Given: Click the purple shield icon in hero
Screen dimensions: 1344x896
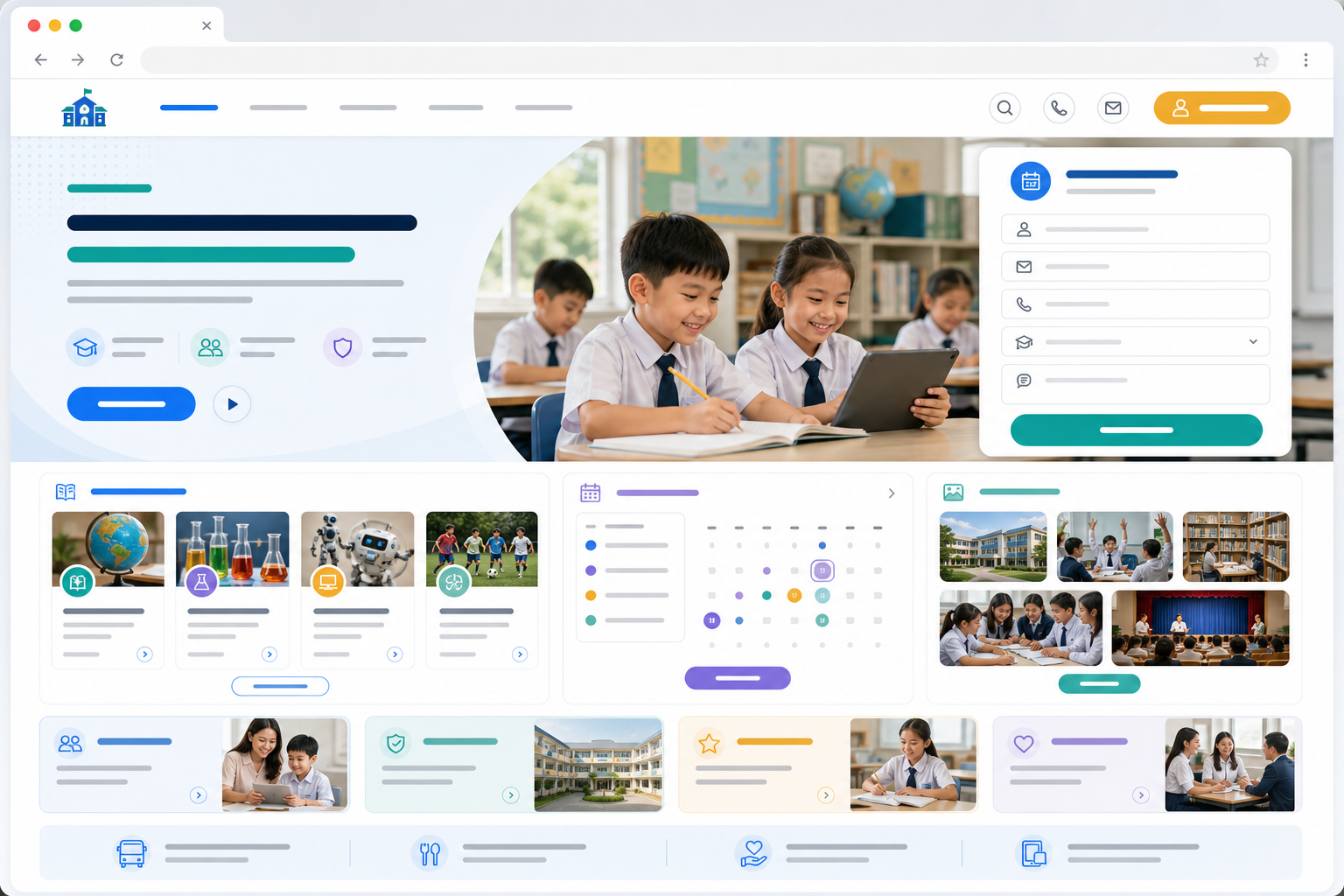Looking at the screenshot, I should pyautogui.click(x=343, y=347).
